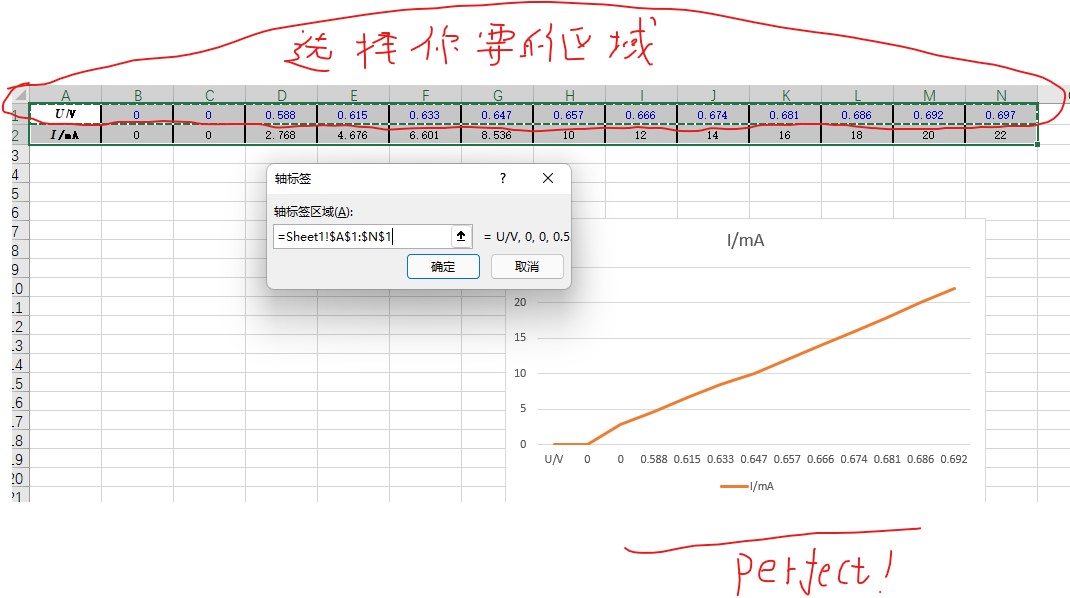Select cell with value 12 in row 2
Screen dimensions: 1070x598
tap(641, 135)
